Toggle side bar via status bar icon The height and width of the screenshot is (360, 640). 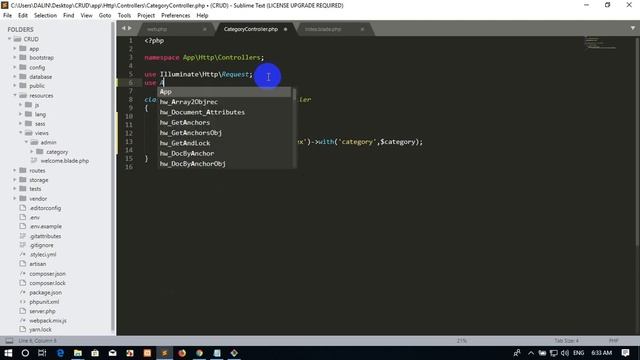(9, 341)
